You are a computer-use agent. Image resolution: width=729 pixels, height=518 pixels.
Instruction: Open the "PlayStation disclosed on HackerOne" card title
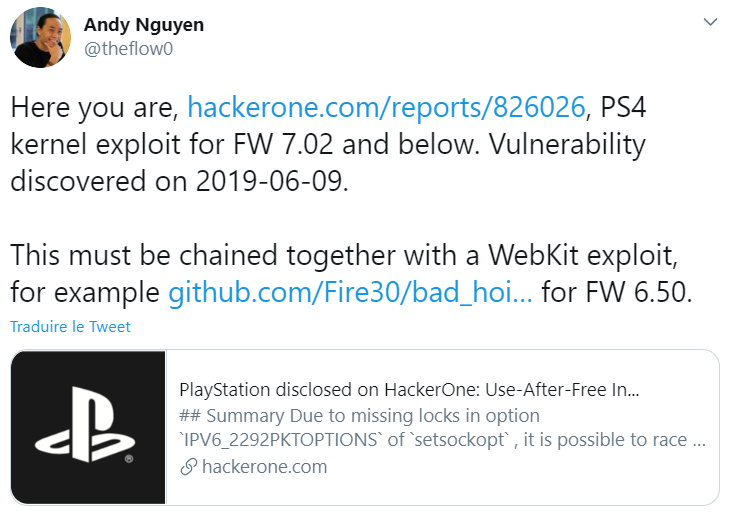(408, 389)
